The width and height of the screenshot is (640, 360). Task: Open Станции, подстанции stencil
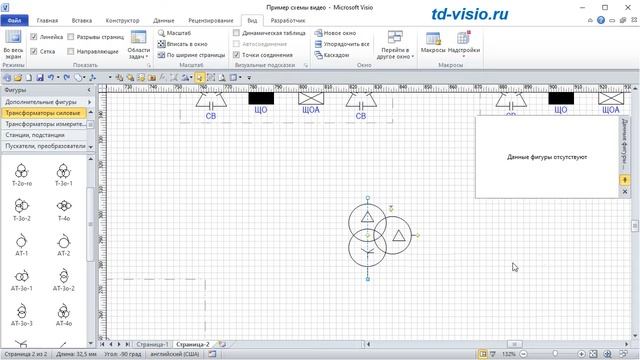[45, 135]
